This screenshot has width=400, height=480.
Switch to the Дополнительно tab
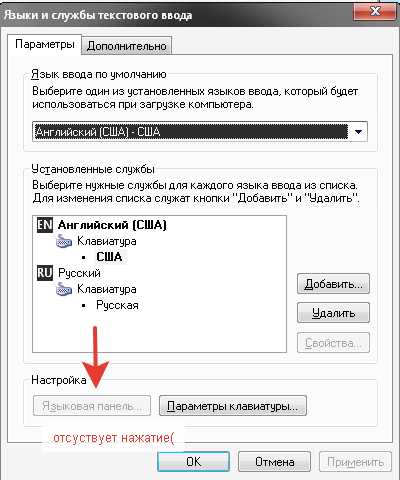pyautogui.click(x=127, y=46)
